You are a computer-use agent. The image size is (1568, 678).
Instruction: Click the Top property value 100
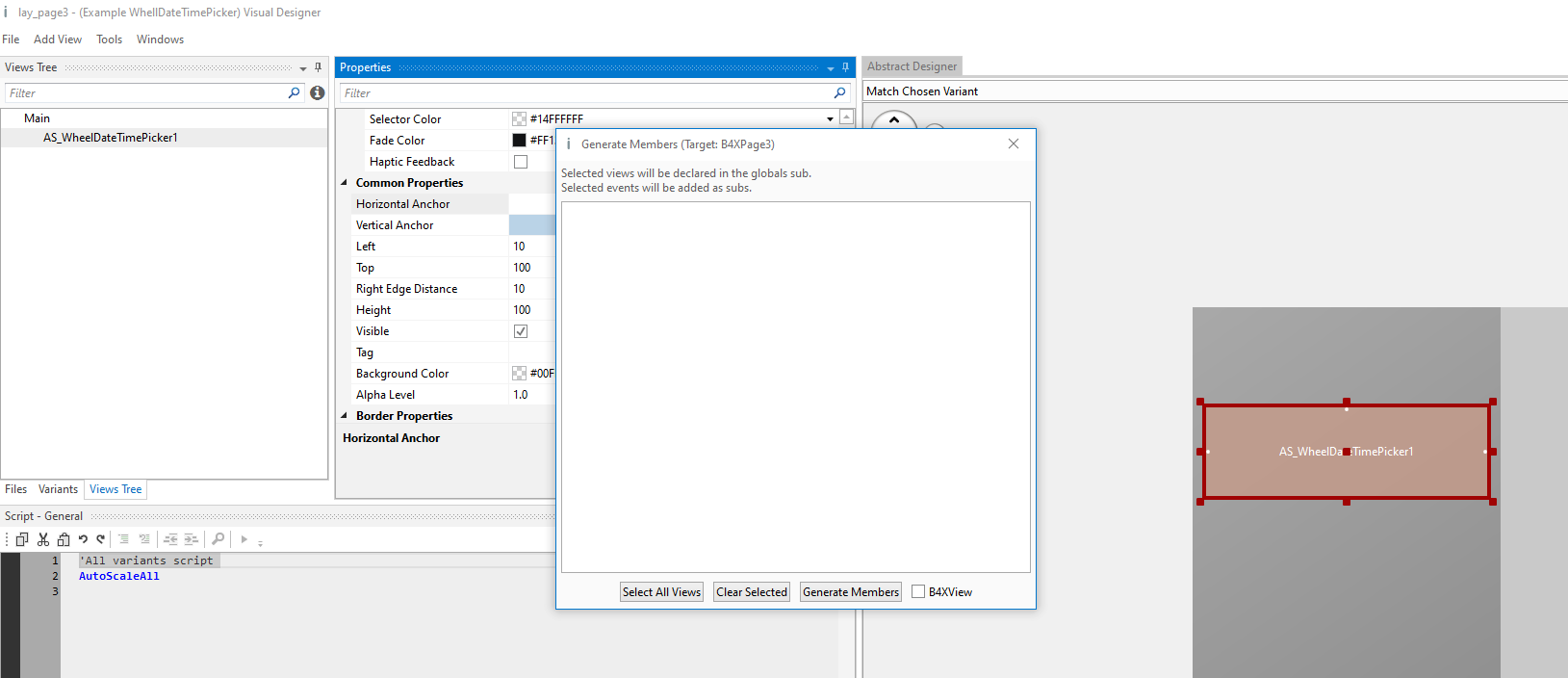point(522,268)
